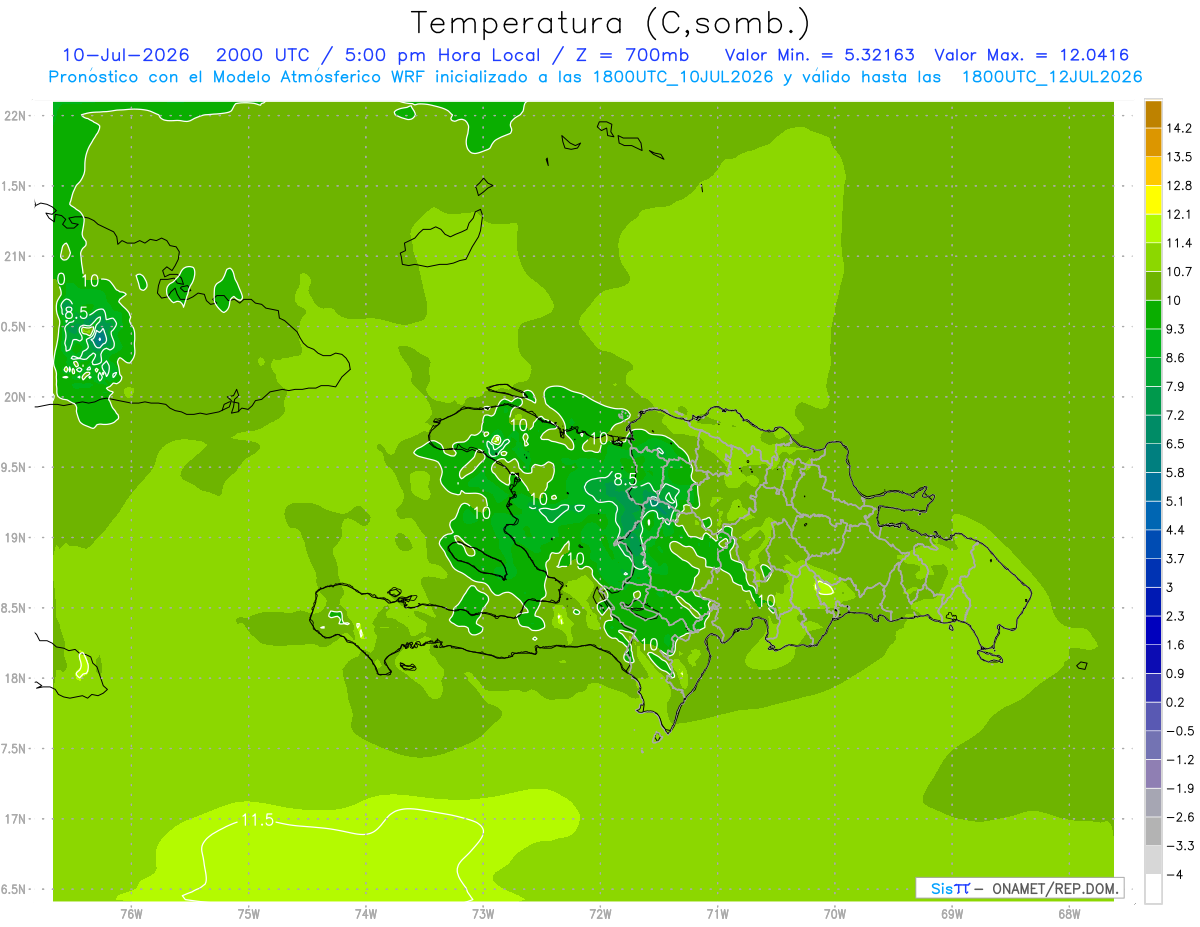Click longitude axis label "73W"

pos(483,913)
